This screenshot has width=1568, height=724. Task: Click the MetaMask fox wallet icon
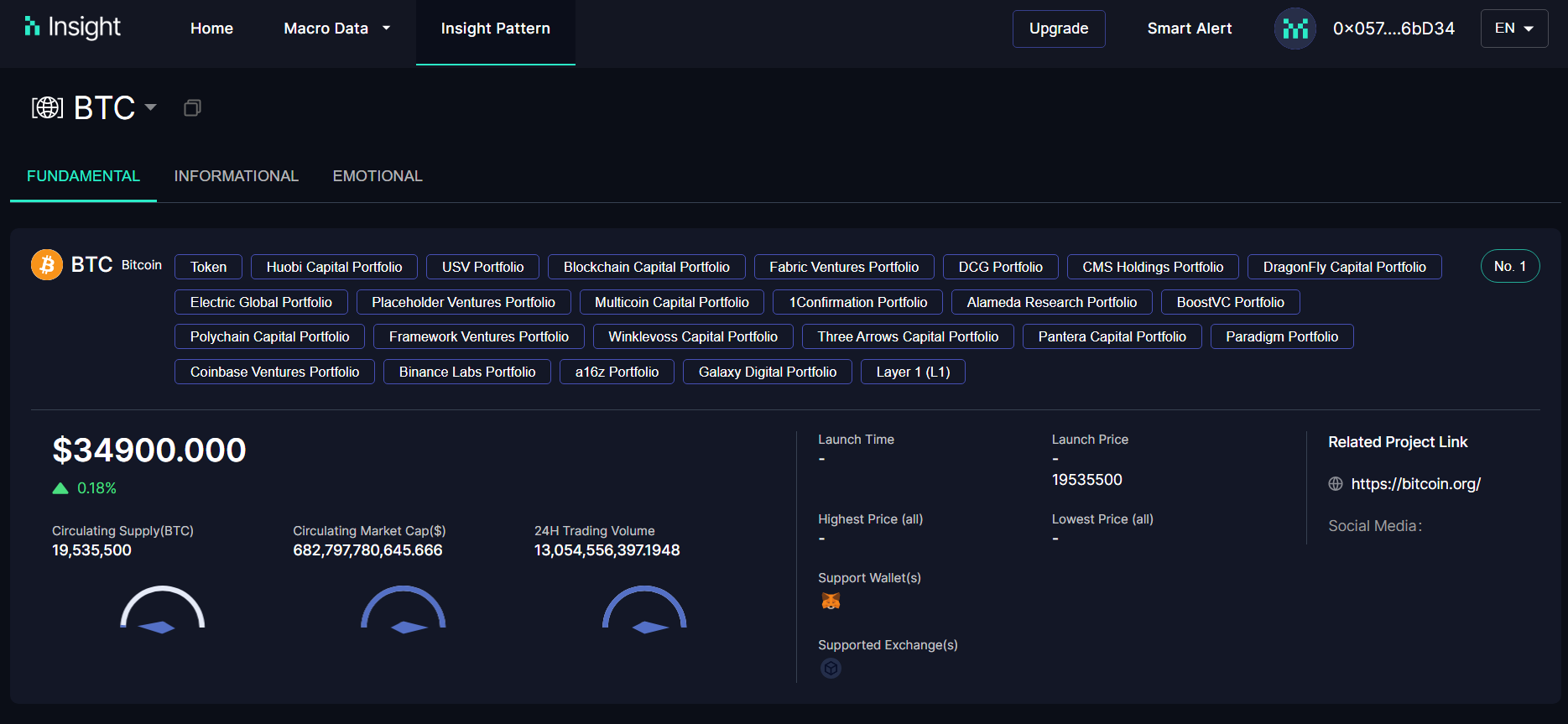[831, 601]
